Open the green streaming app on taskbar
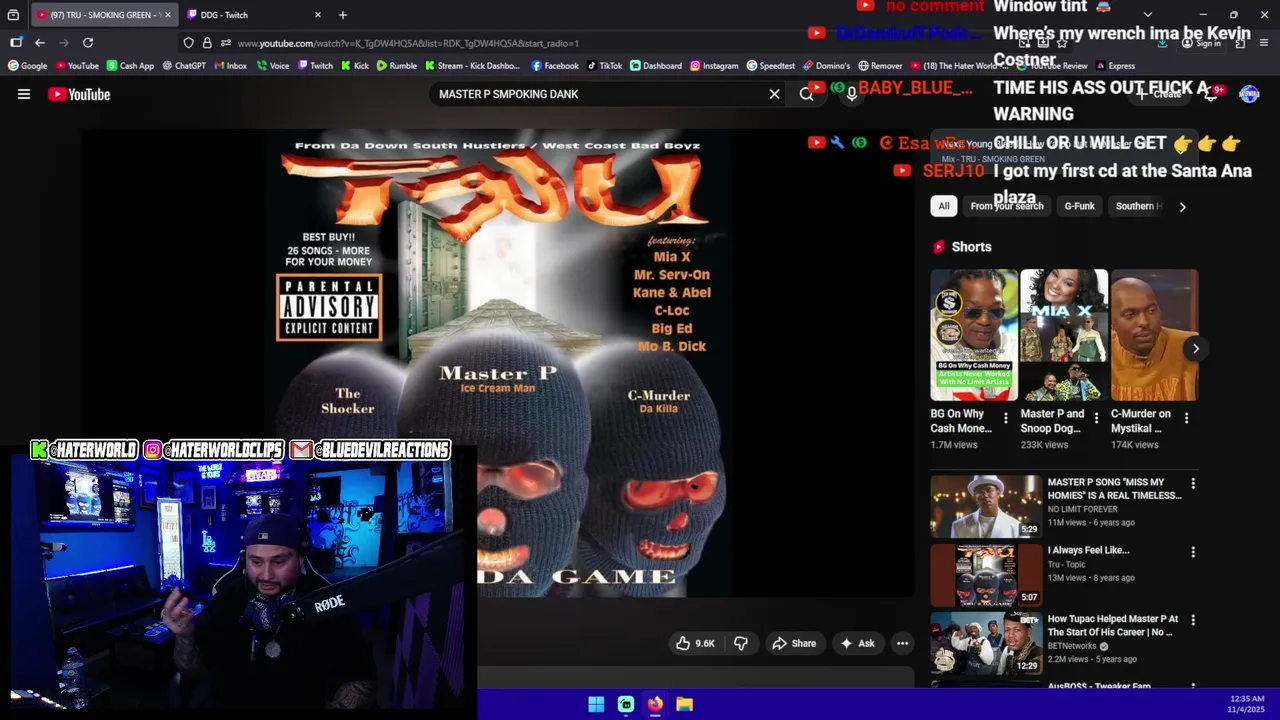This screenshot has width=1280, height=720. (x=626, y=704)
